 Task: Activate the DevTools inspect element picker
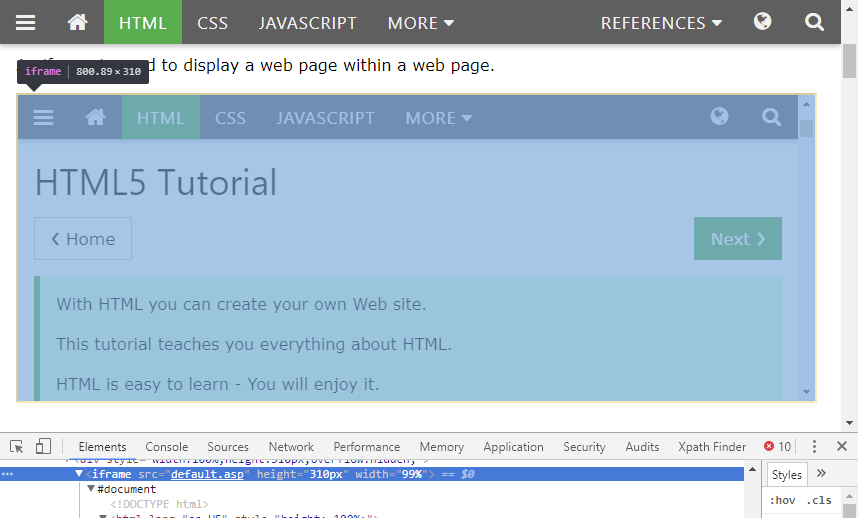pyautogui.click(x=16, y=446)
